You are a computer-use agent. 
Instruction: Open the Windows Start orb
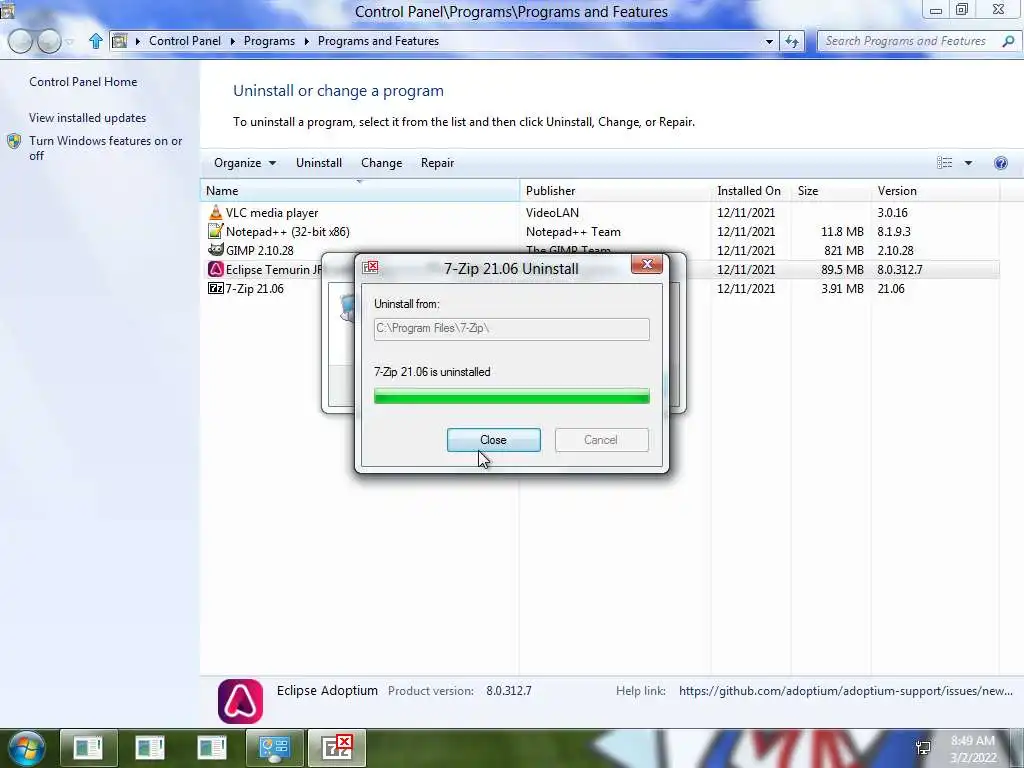(27, 748)
